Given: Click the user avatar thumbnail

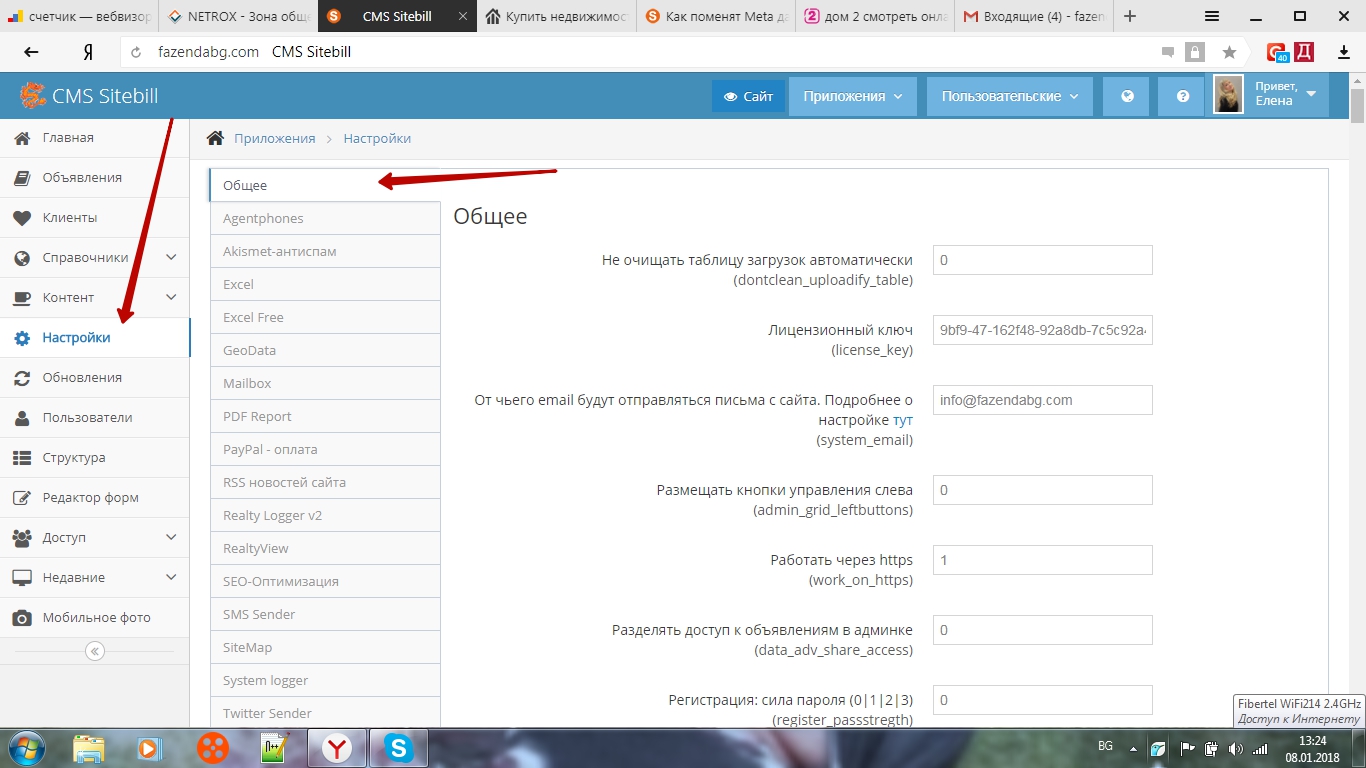Looking at the screenshot, I should (1228, 94).
